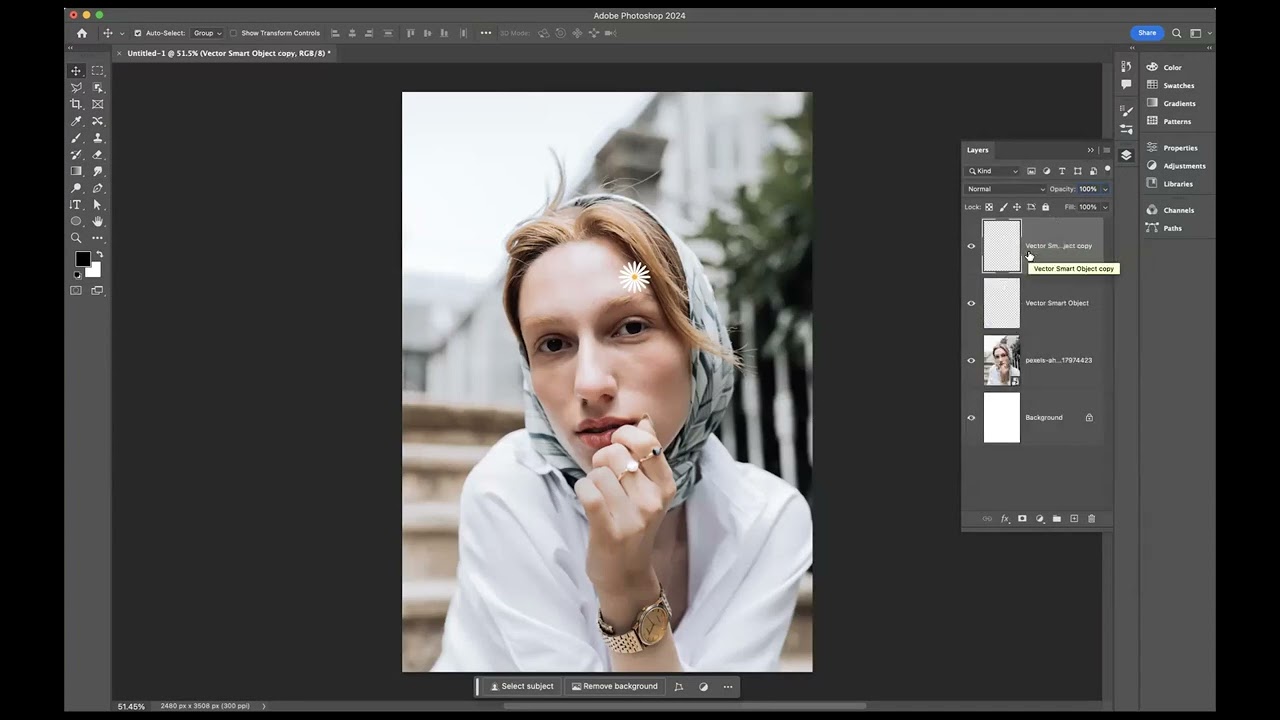Open the Fill slider dropdown arrow
The width and height of the screenshot is (1280, 720).
coord(1104,207)
